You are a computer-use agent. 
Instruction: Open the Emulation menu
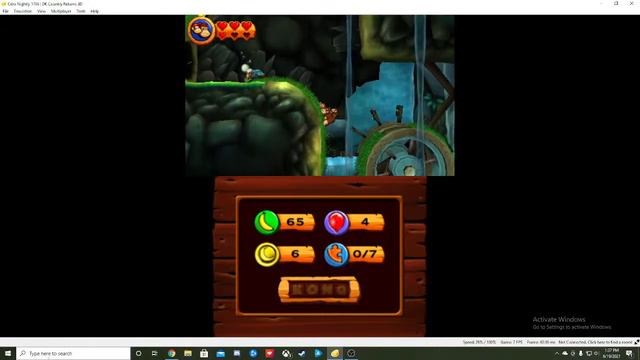pos(22,11)
